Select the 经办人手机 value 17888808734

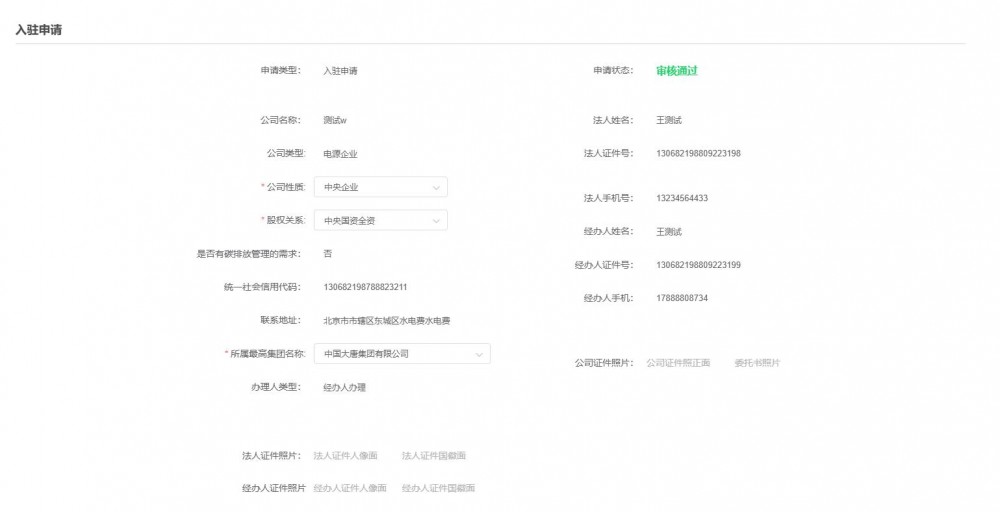coord(682,298)
